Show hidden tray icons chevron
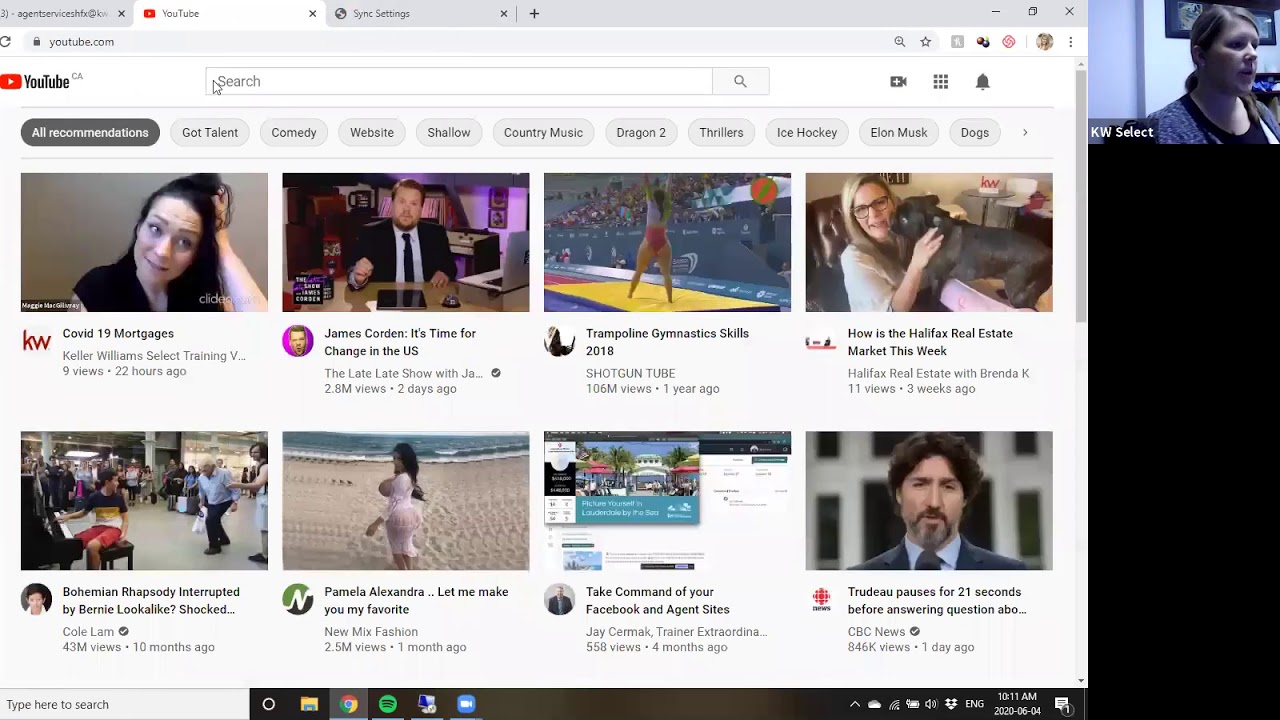This screenshot has width=1280, height=720. (855, 705)
